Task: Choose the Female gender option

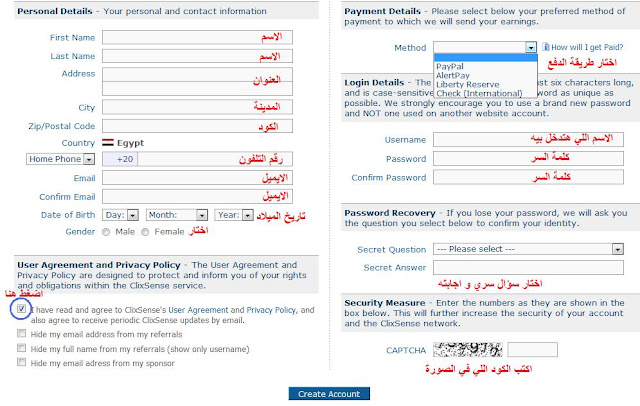Action: point(147,231)
